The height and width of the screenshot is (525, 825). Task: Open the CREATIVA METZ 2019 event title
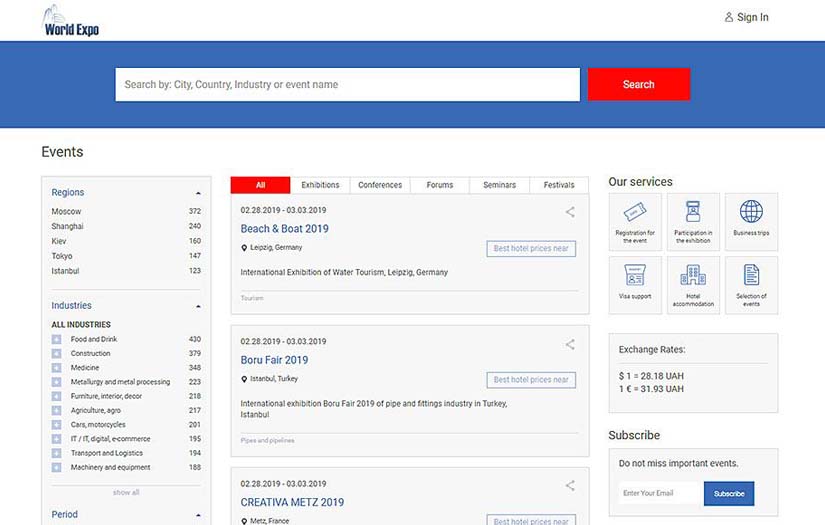tap(292, 502)
